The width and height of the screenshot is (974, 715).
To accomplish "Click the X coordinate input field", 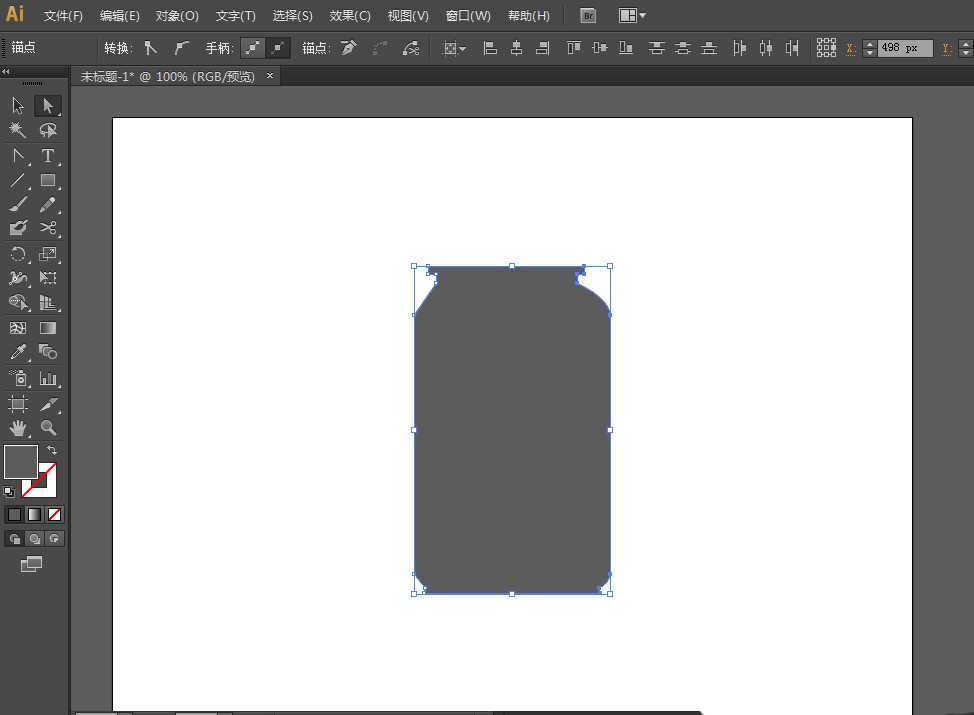I will click(x=905, y=48).
